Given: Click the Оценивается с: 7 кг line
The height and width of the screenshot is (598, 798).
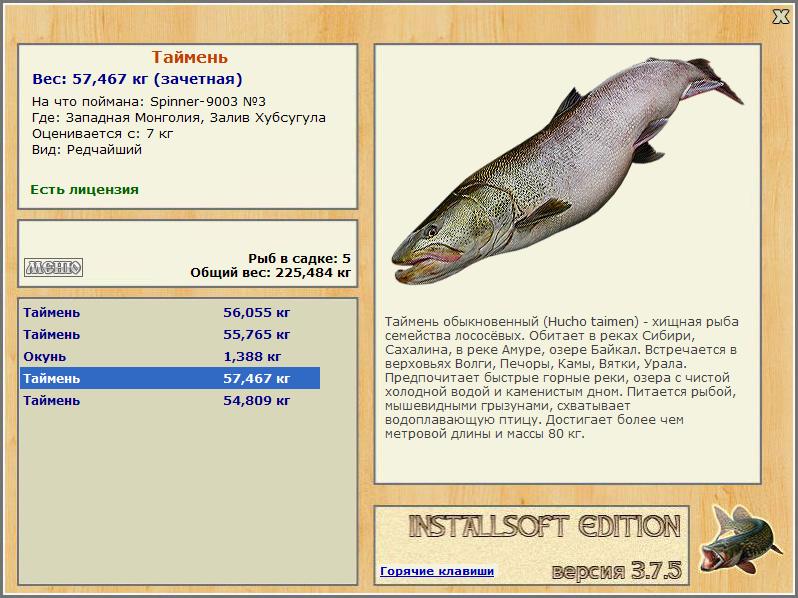Looking at the screenshot, I should [102, 134].
